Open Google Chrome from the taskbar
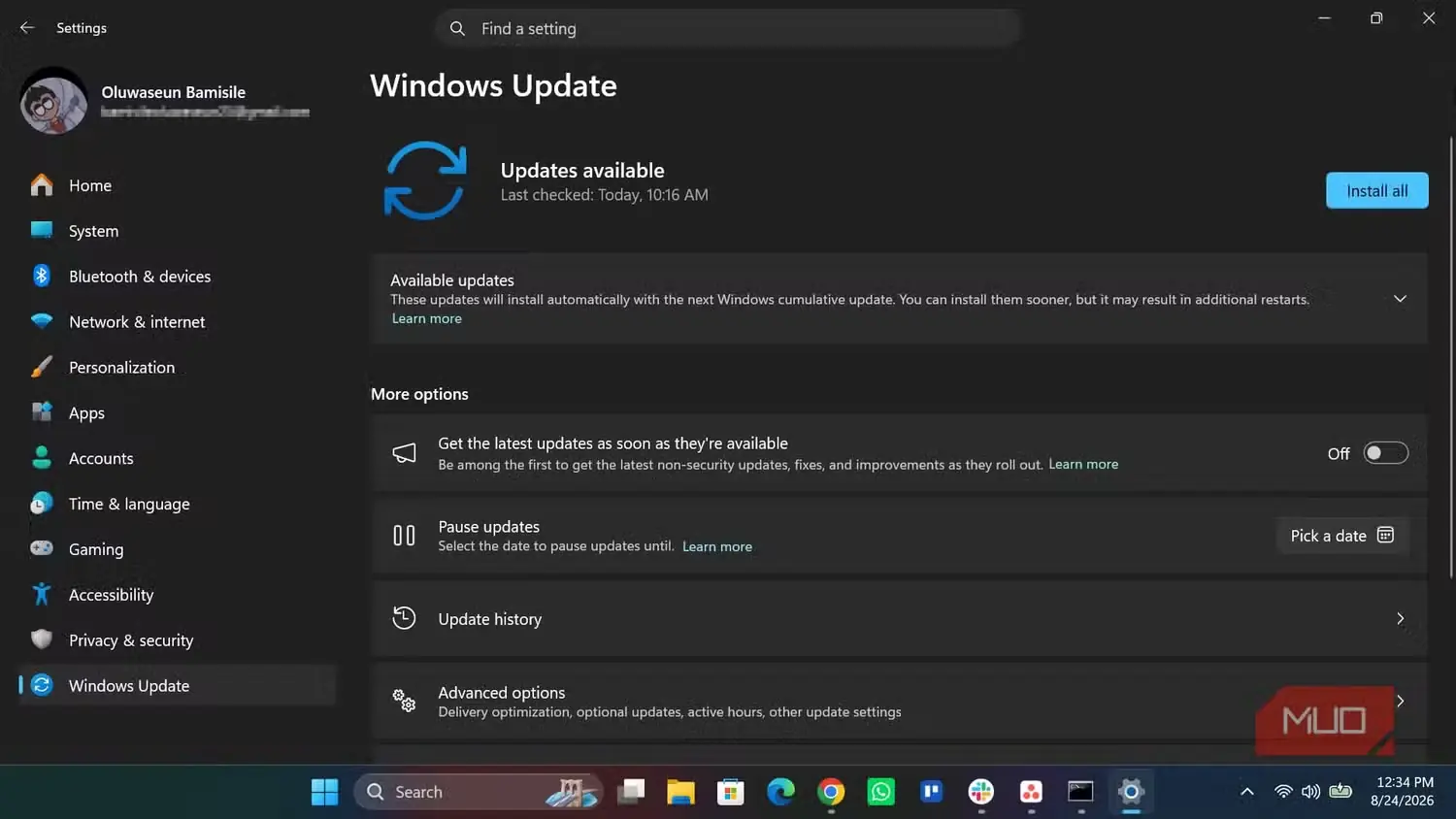This screenshot has width=1456, height=819. click(x=831, y=793)
